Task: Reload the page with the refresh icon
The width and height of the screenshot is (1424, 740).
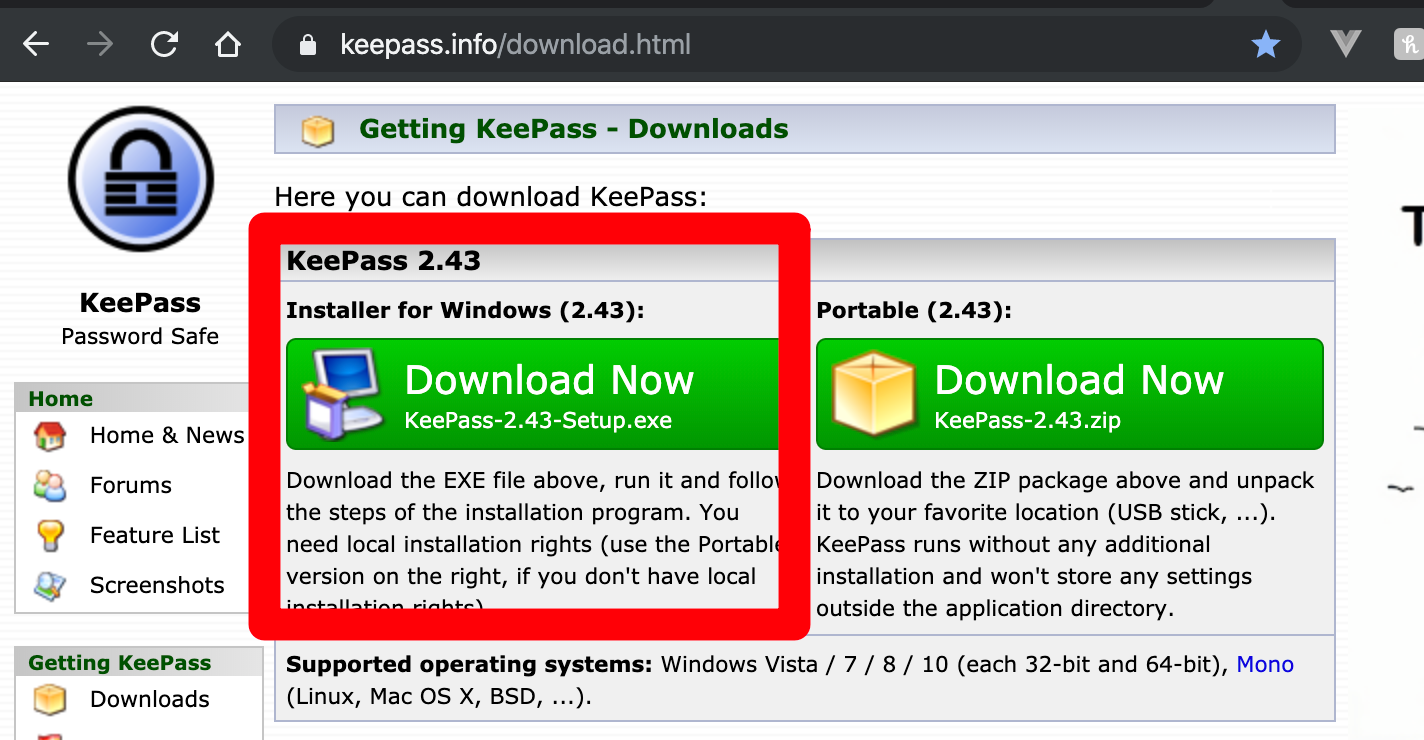Action: click(x=164, y=44)
